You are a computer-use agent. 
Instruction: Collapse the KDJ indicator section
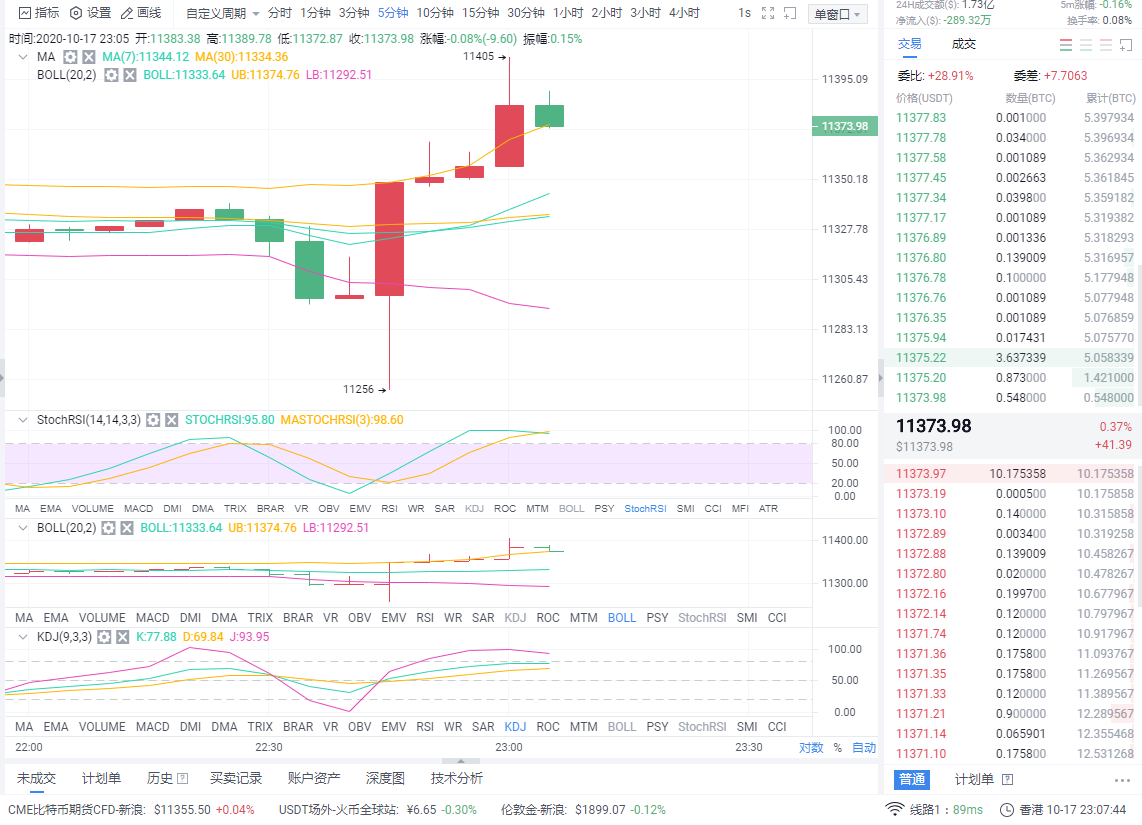point(22,636)
